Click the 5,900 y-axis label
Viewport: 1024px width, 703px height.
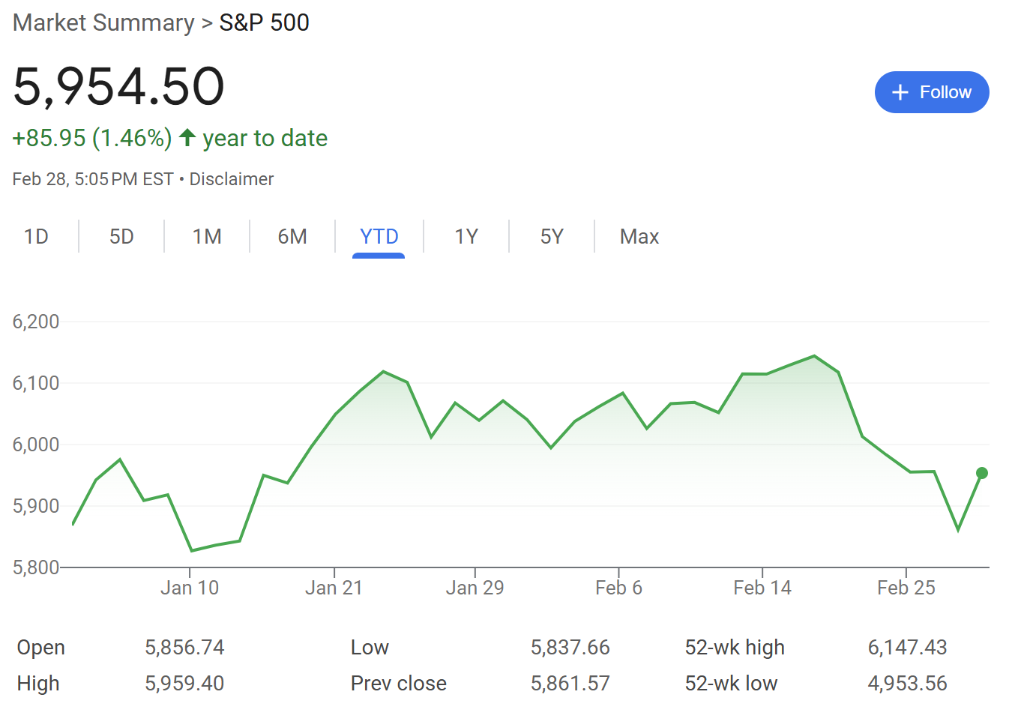pos(36,506)
